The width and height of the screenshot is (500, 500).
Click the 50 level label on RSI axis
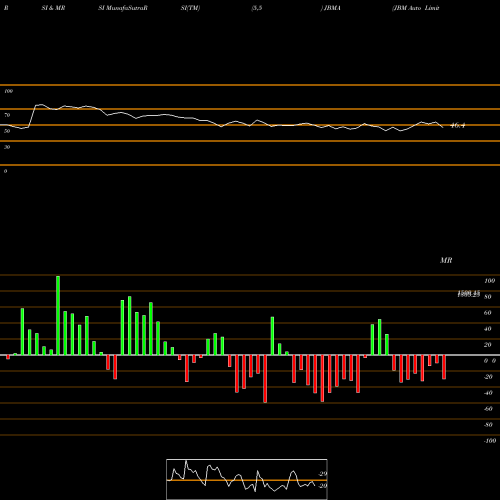pyautogui.click(x=7, y=131)
